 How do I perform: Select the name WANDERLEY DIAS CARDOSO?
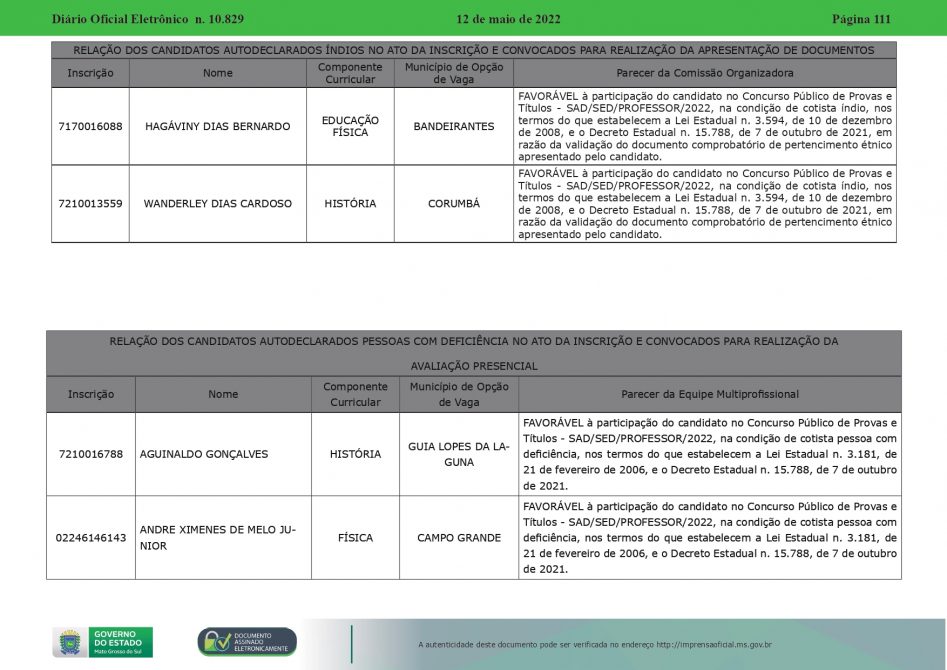(217, 204)
